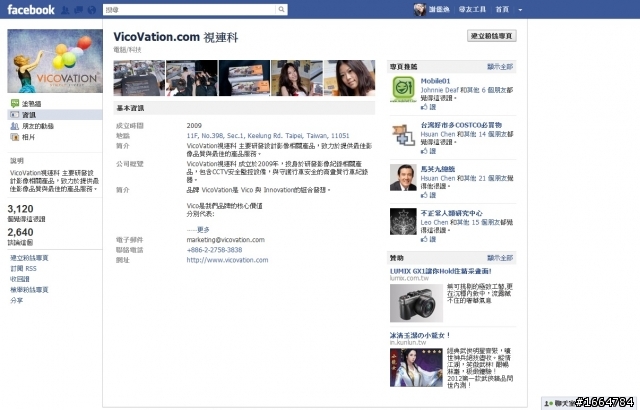Expand description with the 更多 link
Screen dimensions: 640x410
click(x=203, y=230)
